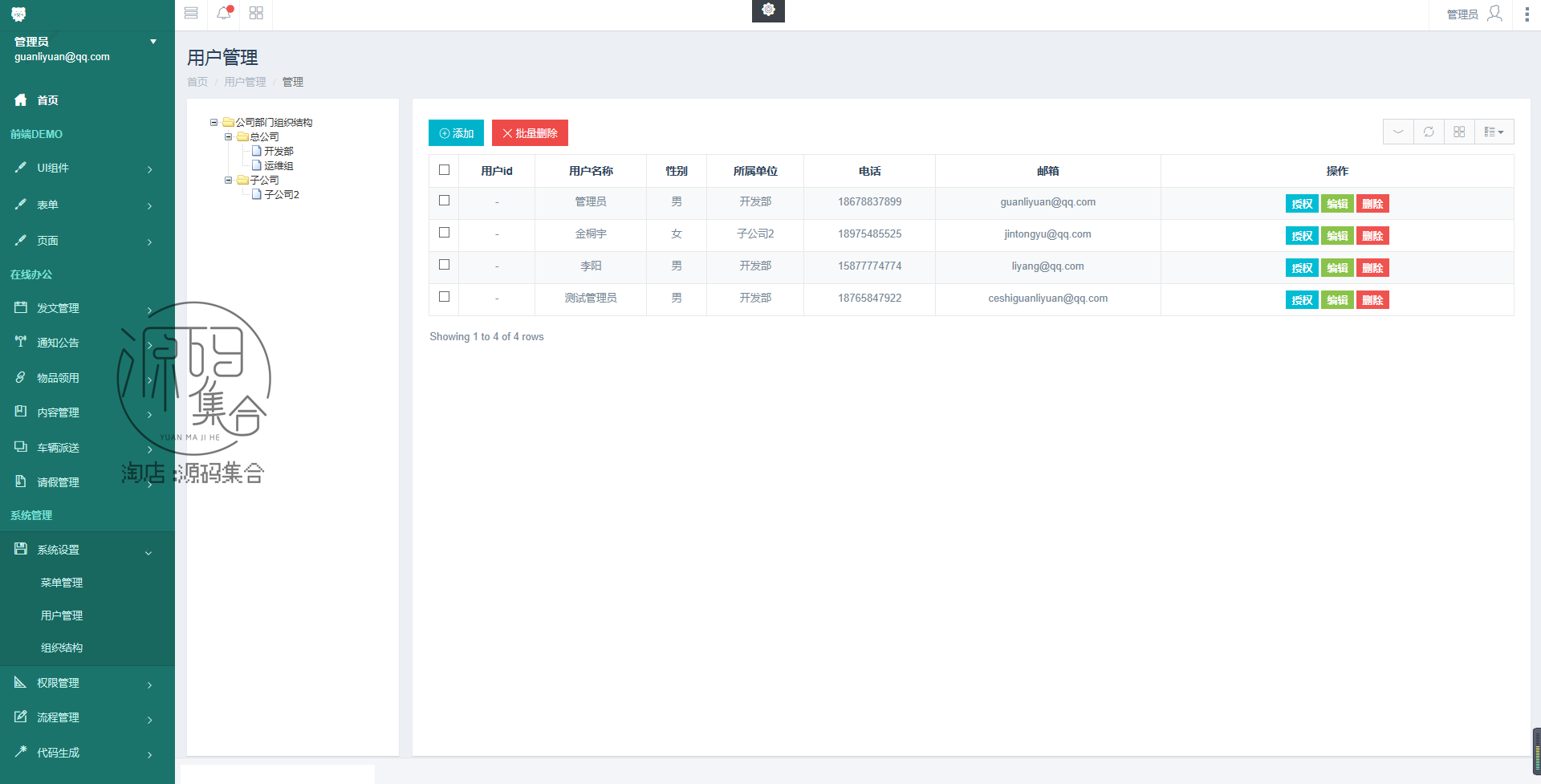The width and height of the screenshot is (1541, 784).
Task: Open the 表单 sidebar menu
Action: tap(87, 205)
